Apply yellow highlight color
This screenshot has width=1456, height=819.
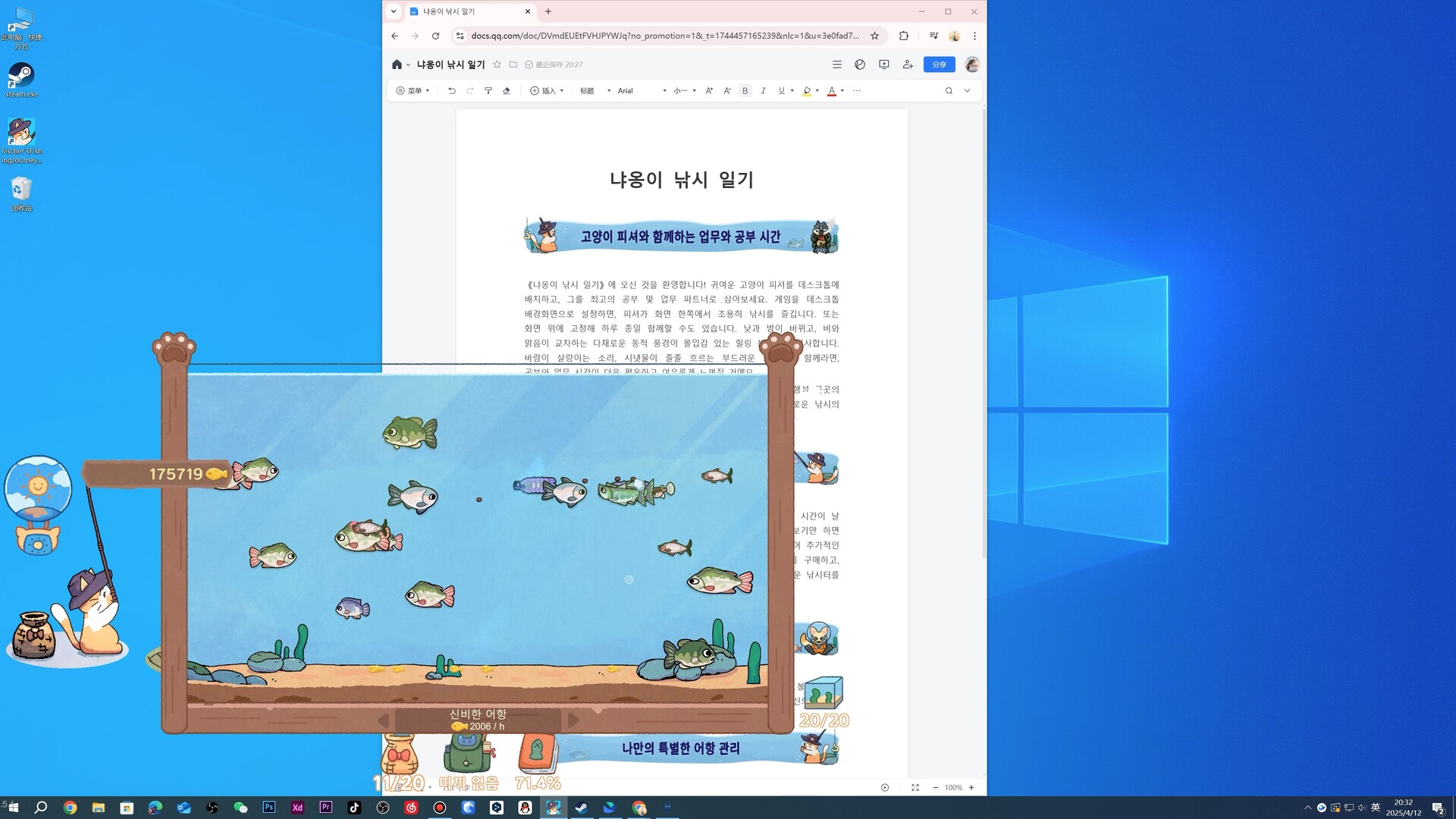point(807,90)
